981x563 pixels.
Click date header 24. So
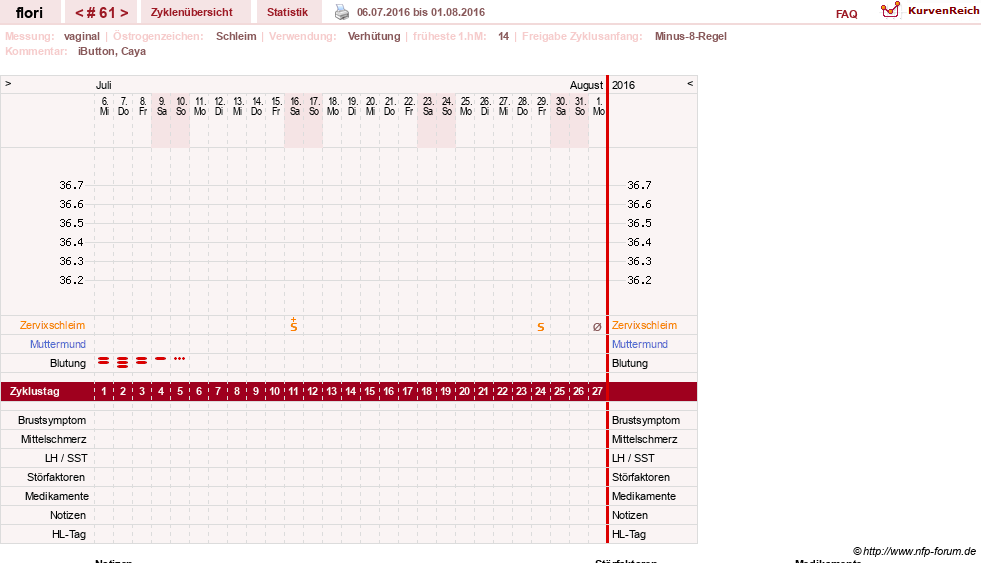coord(447,106)
